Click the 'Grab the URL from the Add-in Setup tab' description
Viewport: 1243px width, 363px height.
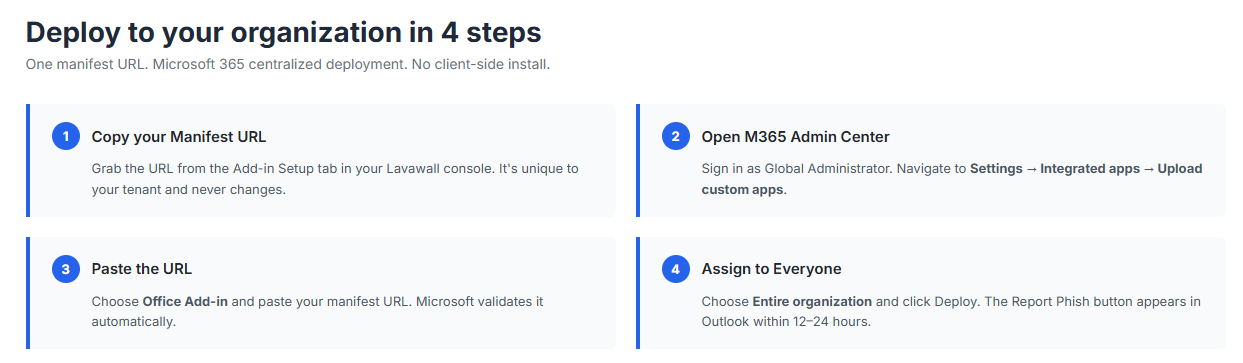click(335, 179)
